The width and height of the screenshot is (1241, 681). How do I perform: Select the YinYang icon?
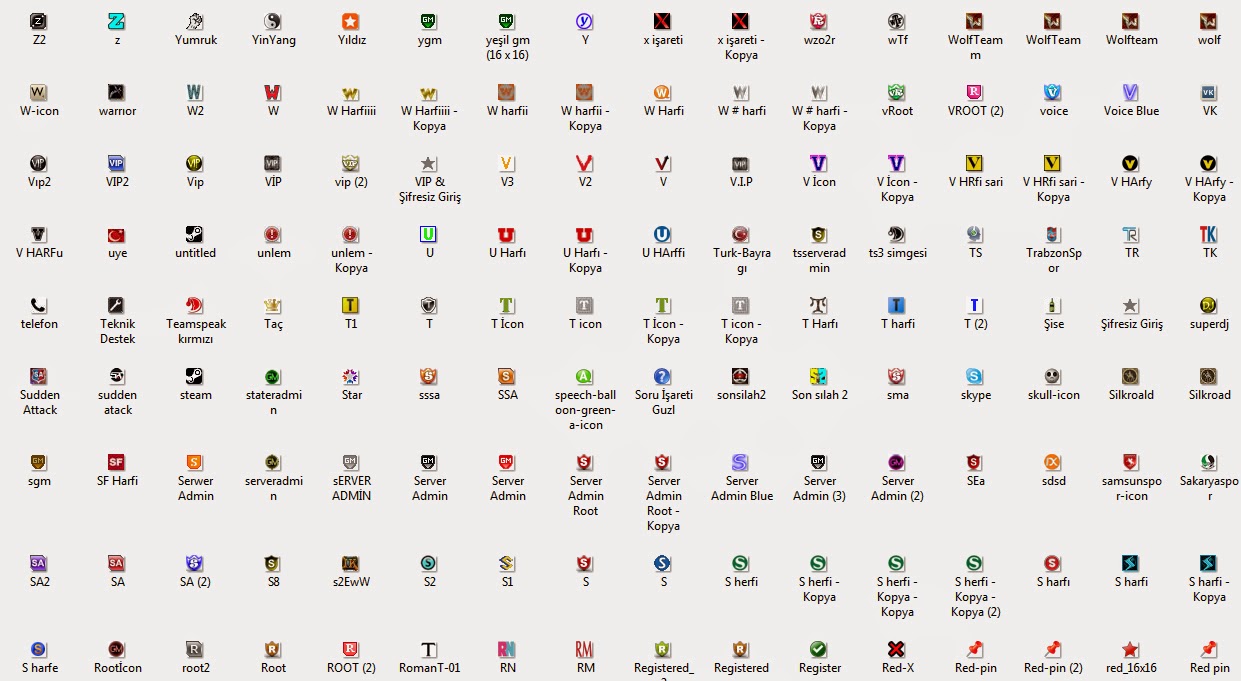coord(272,22)
